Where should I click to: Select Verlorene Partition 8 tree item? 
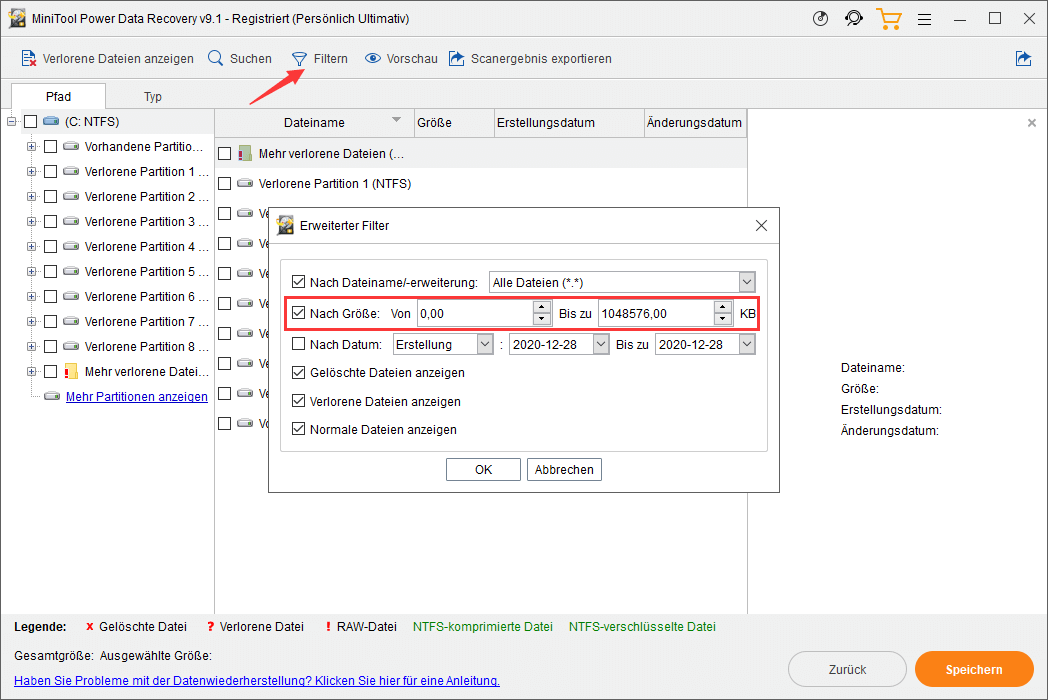tap(146, 346)
